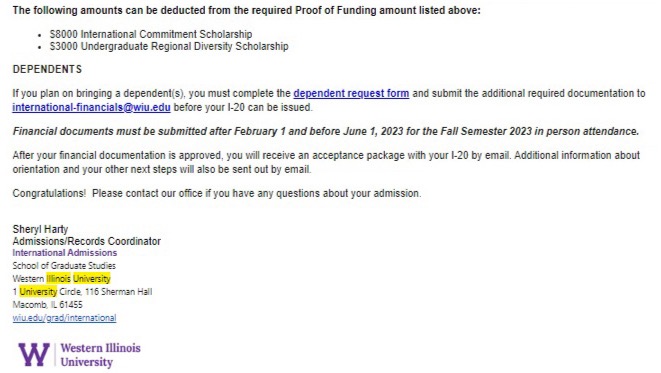This screenshot has width=661, height=373.
Task: Click the $3000 Undergraduate Regional Diversity Scholarship item
Action: point(169,46)
